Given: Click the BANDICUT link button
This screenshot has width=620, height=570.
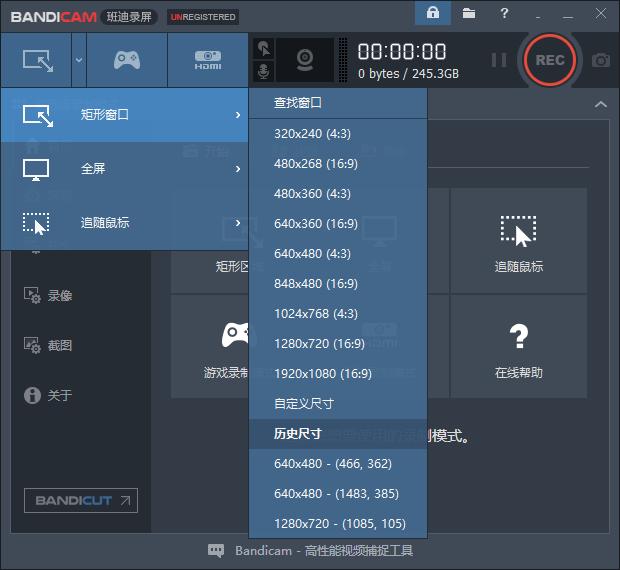Looking at the screenshot, I should pos(81,500).
